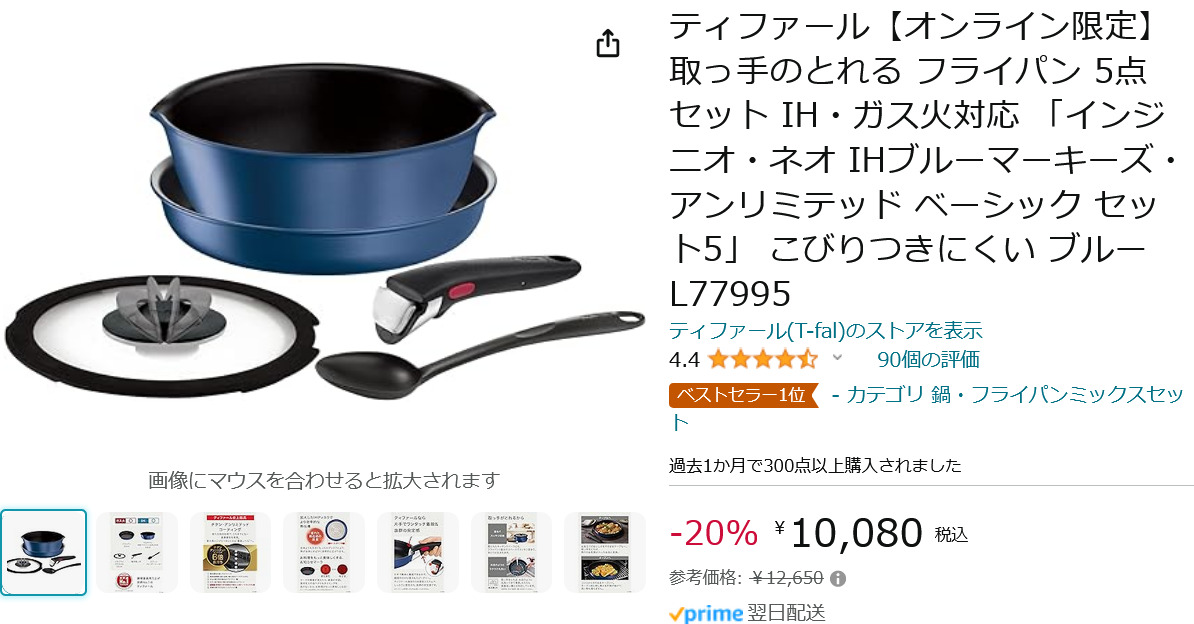
Task: Click the prime logo badge
Action: point(706,613)
